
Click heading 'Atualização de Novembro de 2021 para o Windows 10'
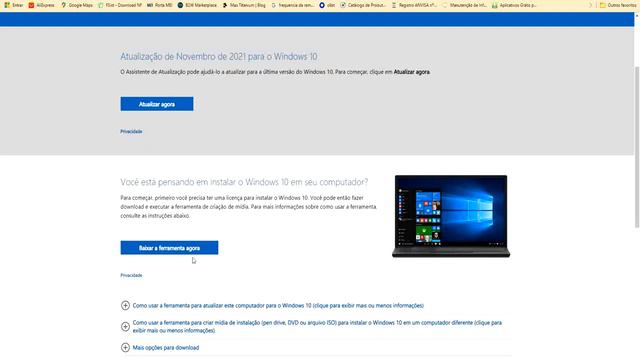point(219,57)
